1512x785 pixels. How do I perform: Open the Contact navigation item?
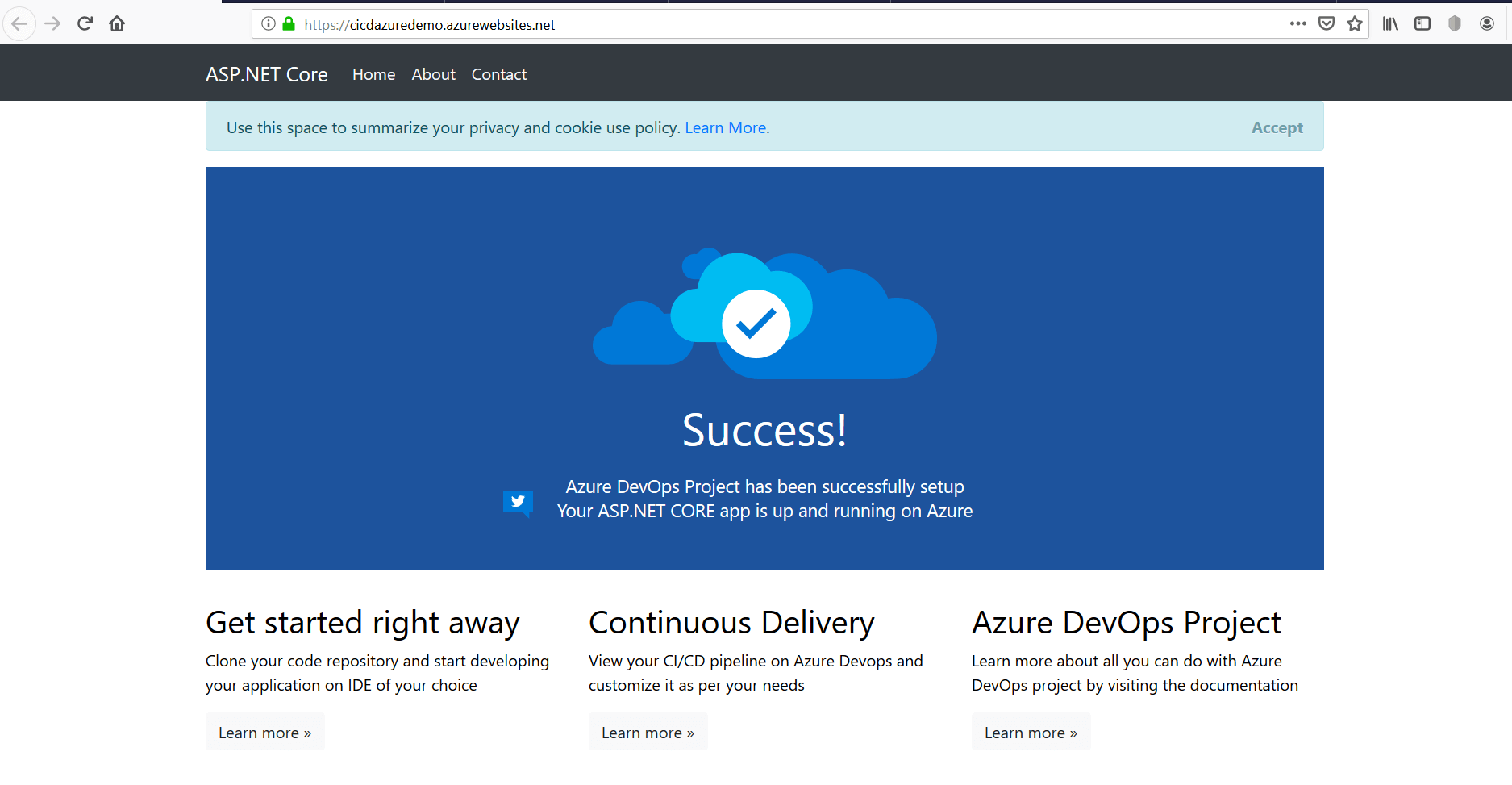pos(499,74)
